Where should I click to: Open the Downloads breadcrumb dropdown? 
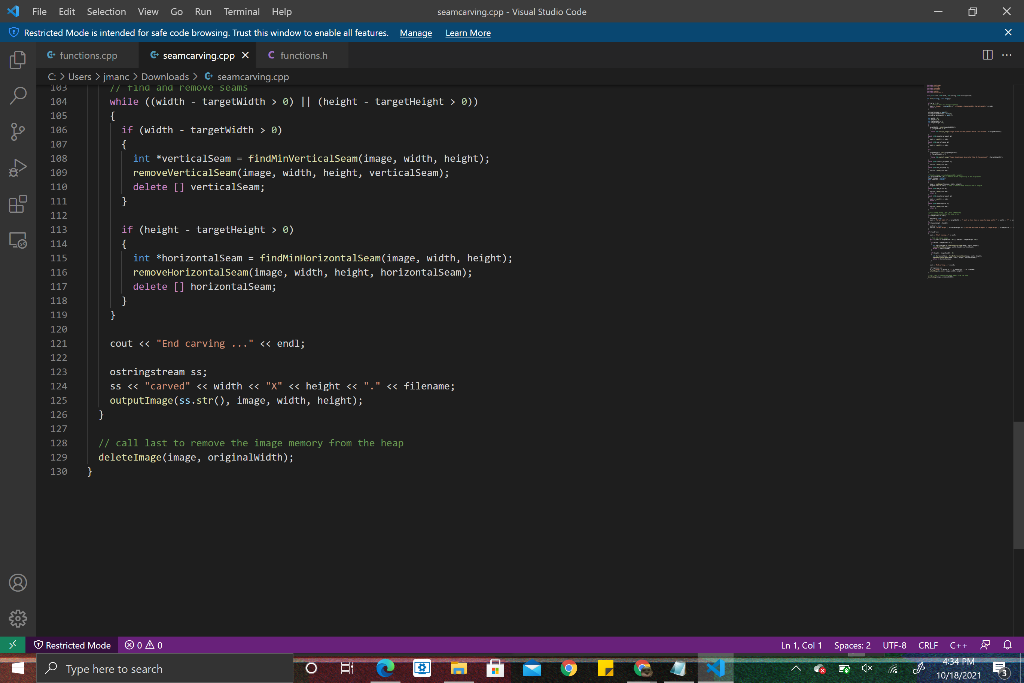pos(165,76)
